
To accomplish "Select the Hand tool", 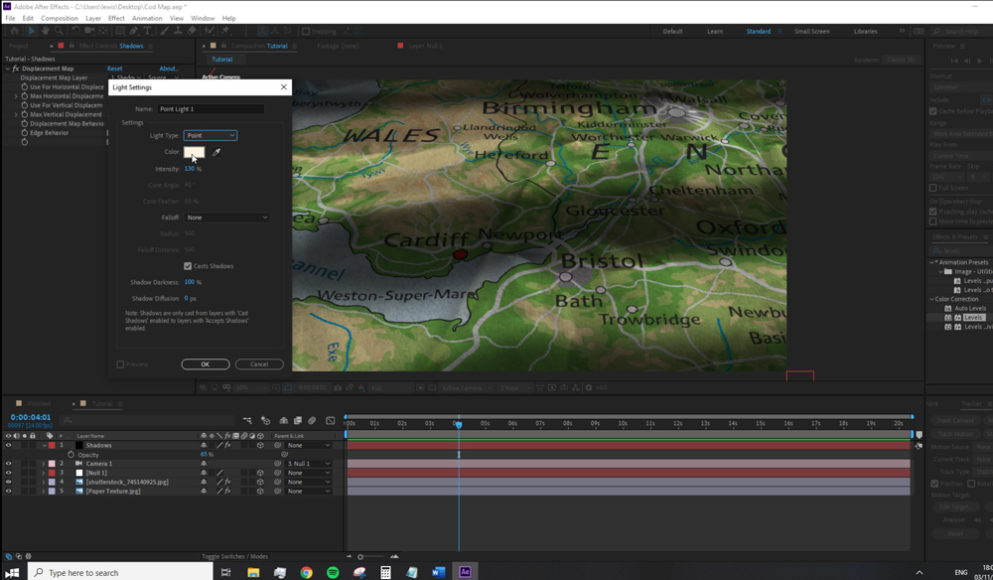I will click(44, 31).
